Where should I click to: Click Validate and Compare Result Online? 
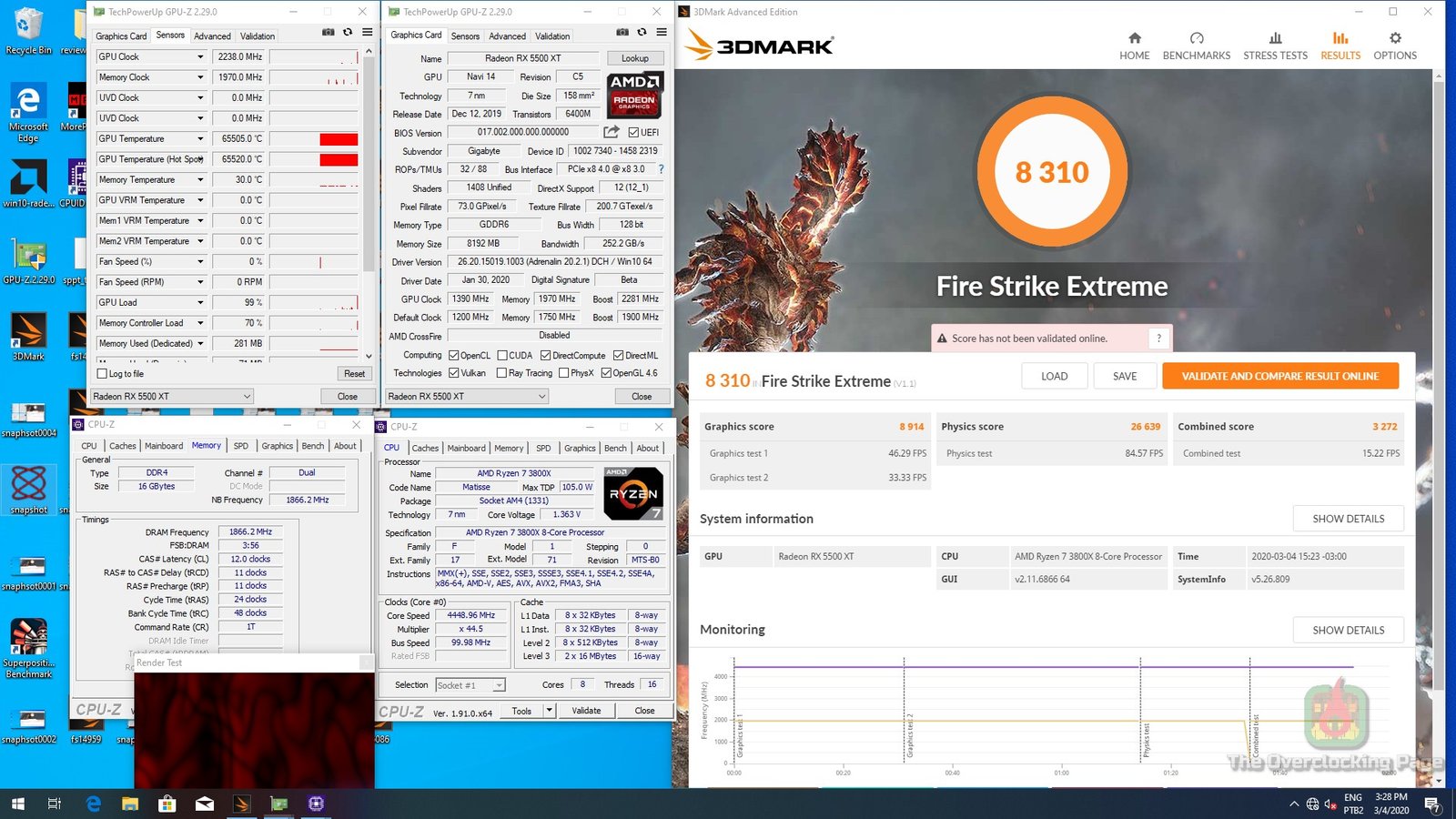[x=1279, y=376]
